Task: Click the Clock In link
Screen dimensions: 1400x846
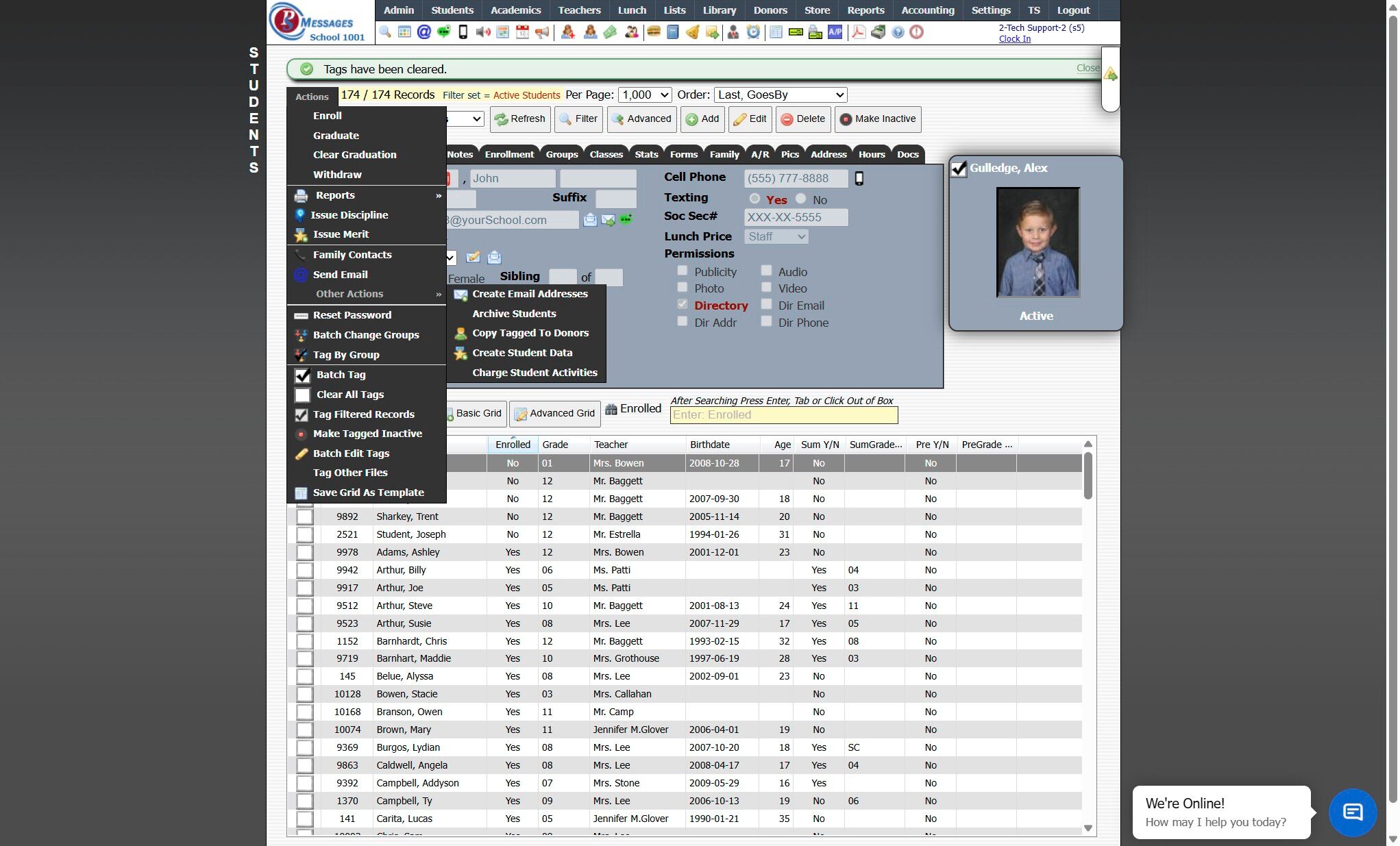Action: click(1014, 39)
